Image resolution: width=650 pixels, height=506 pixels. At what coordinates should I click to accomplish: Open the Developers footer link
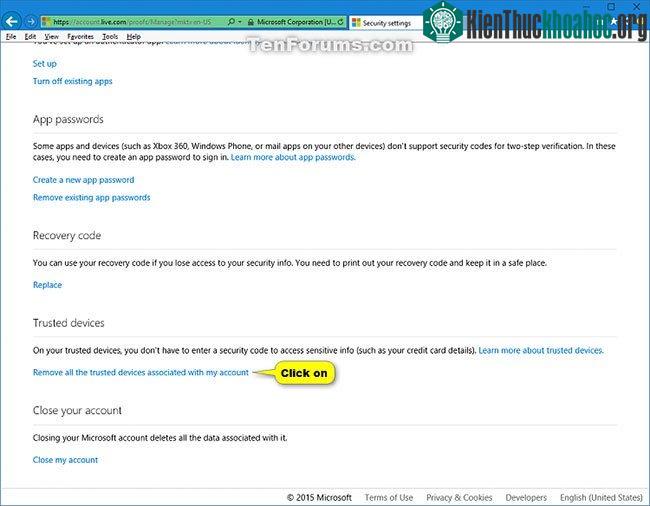(526, 497)
